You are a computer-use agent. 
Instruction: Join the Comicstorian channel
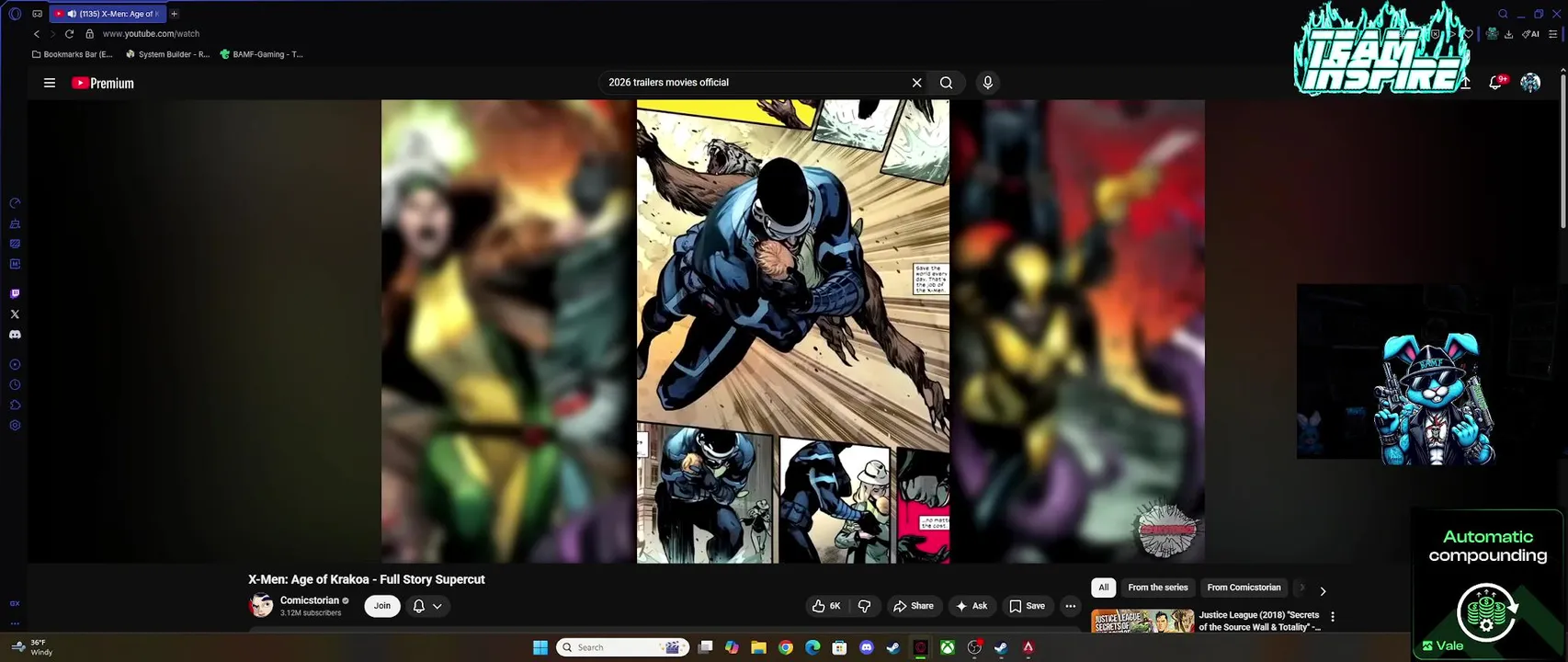pyautogui.click(x=382, y=606)
